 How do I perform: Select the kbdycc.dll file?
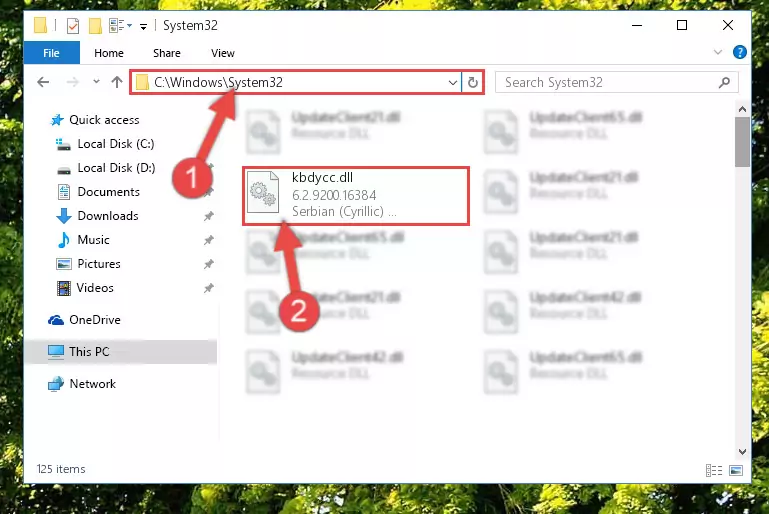coord(356,196)
